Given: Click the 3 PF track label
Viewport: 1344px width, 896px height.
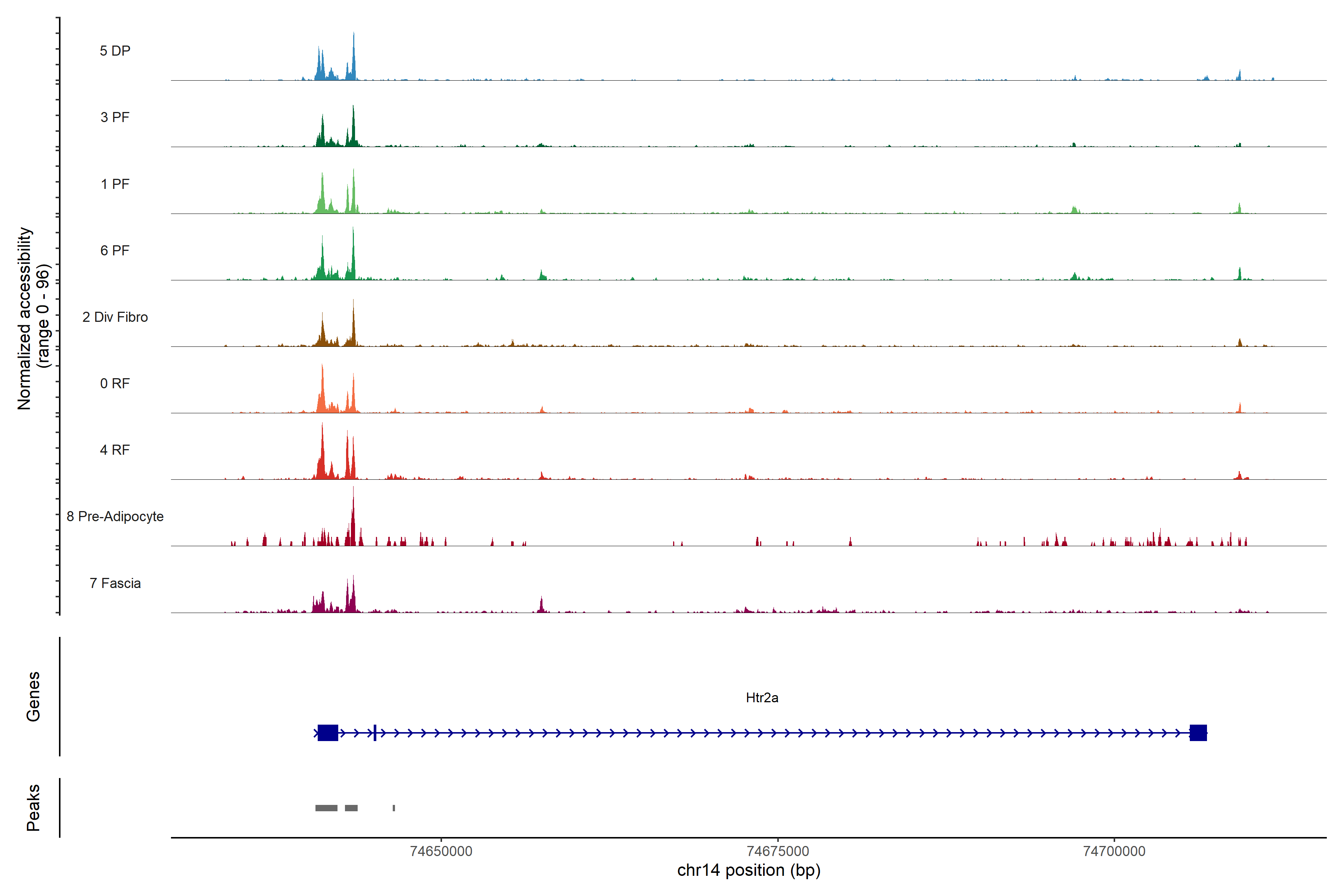Looking at the screenshot, I should click(115, 117).
